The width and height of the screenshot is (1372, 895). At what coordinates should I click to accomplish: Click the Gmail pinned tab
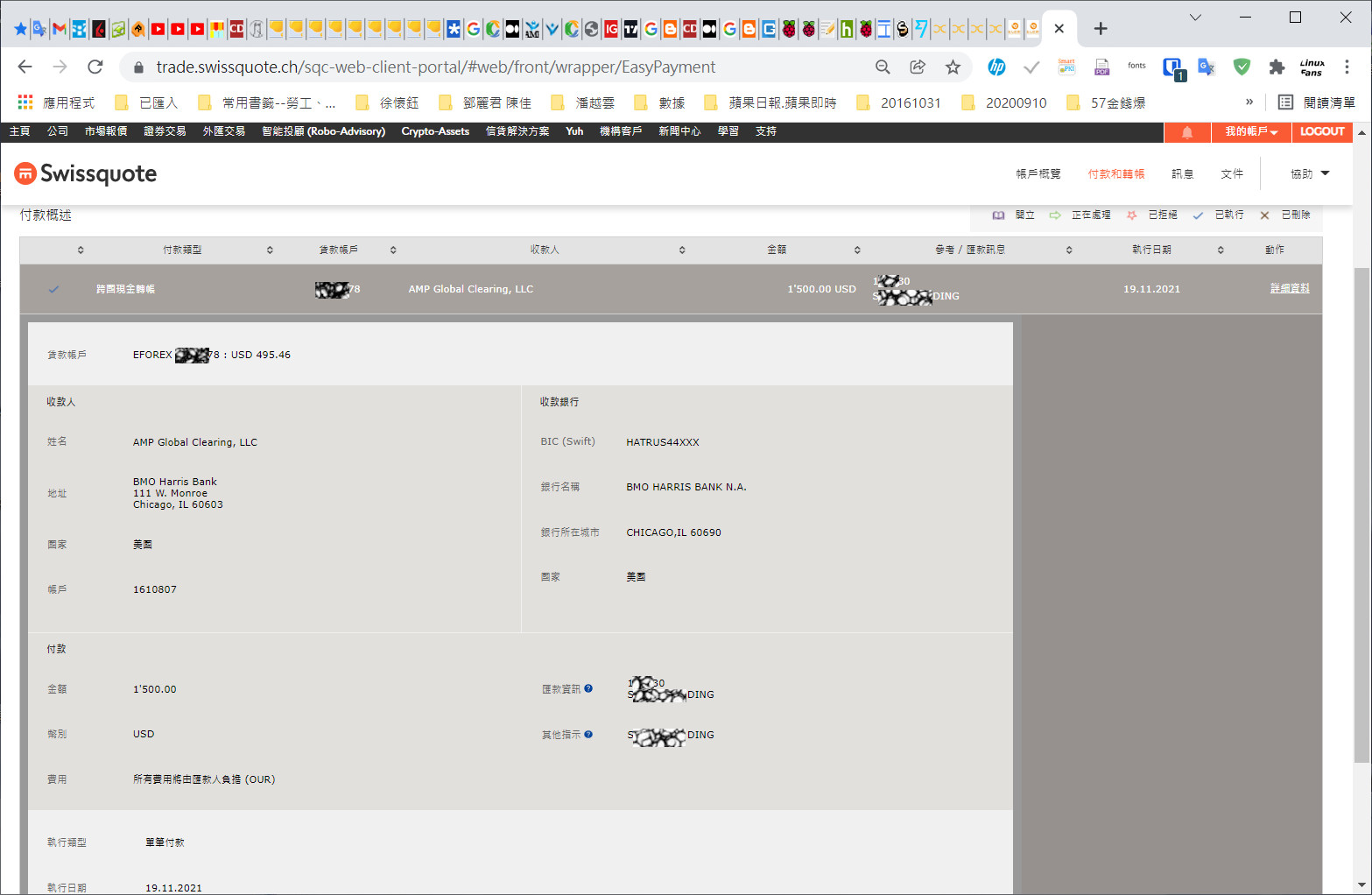60,29
